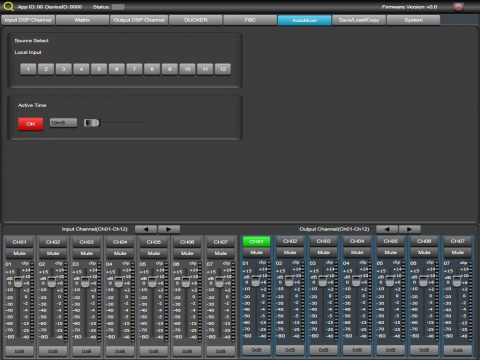
Task: Toggle Local Input source 9
Action: pyautogui.click(x=170, y=69)
